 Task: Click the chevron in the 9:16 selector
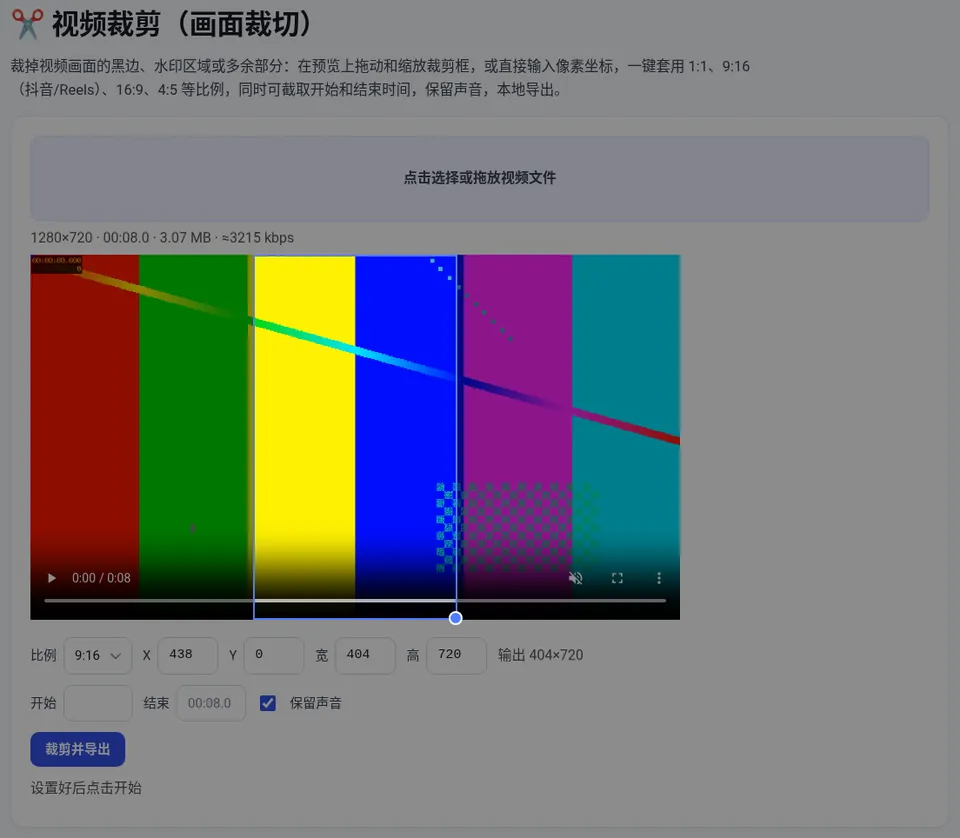point(115,656)
